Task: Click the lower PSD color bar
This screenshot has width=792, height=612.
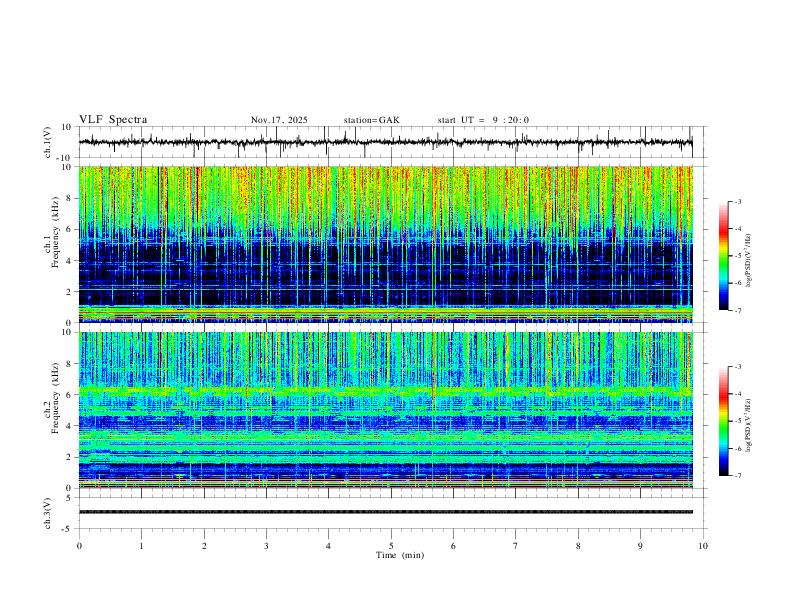Action: click(x=724, y=421)
